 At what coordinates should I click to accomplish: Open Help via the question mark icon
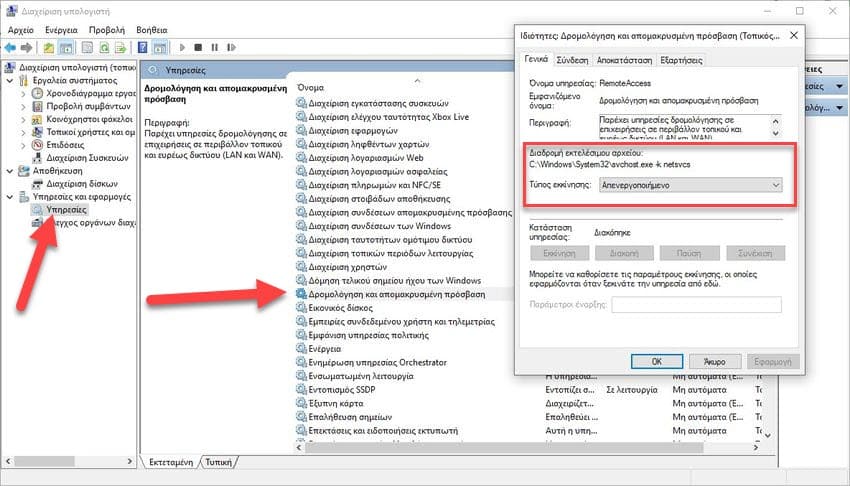point(143,48)
